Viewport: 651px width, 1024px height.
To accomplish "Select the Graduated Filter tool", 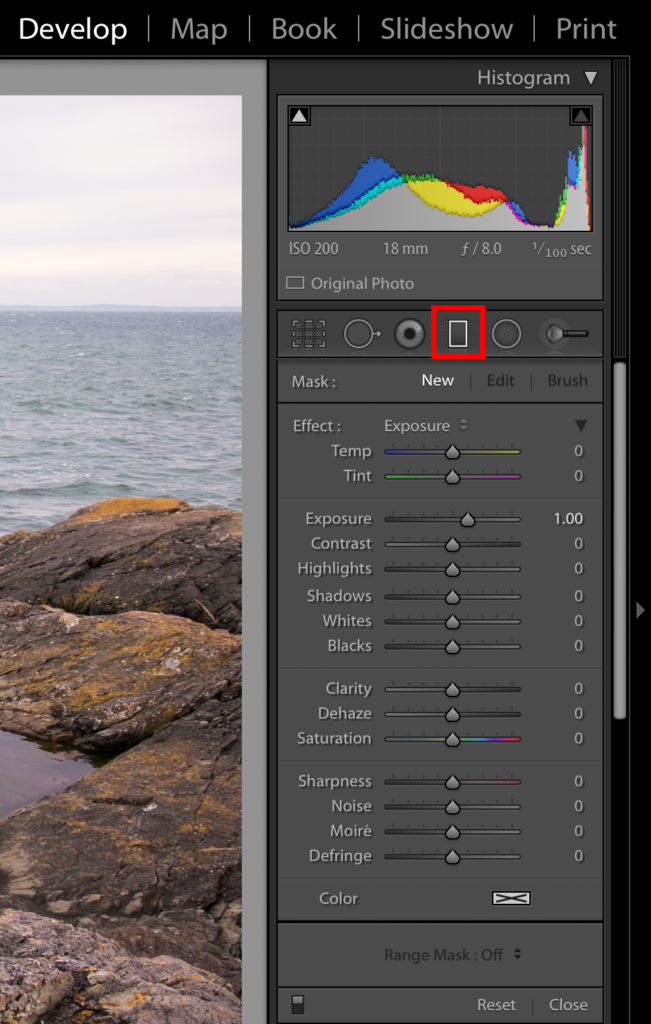I will pyautogui.click(x=458, y=334).
